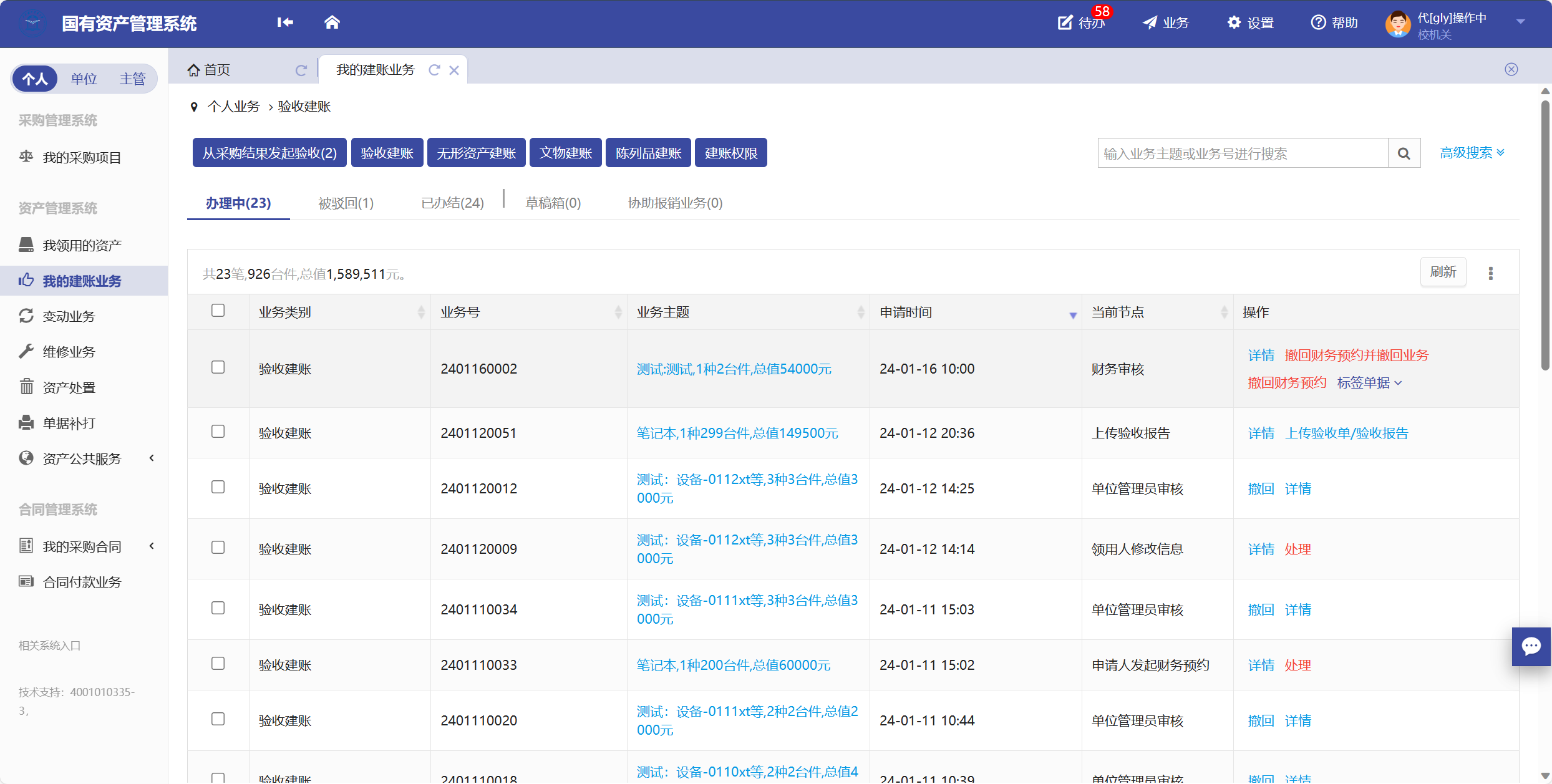Switch to the 已办结(24) tab

pos(452,203)
